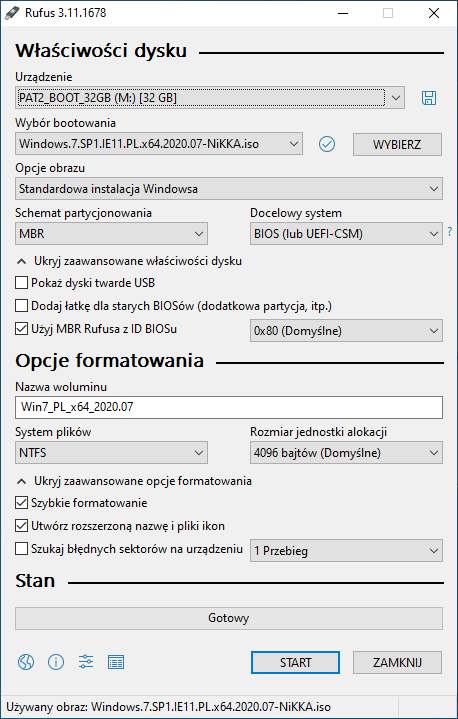Image resolution: width=458 pixels, height=719 pixels.
Task: Uncheck Szybkie formatowanie option
Action: coord(22,503)
